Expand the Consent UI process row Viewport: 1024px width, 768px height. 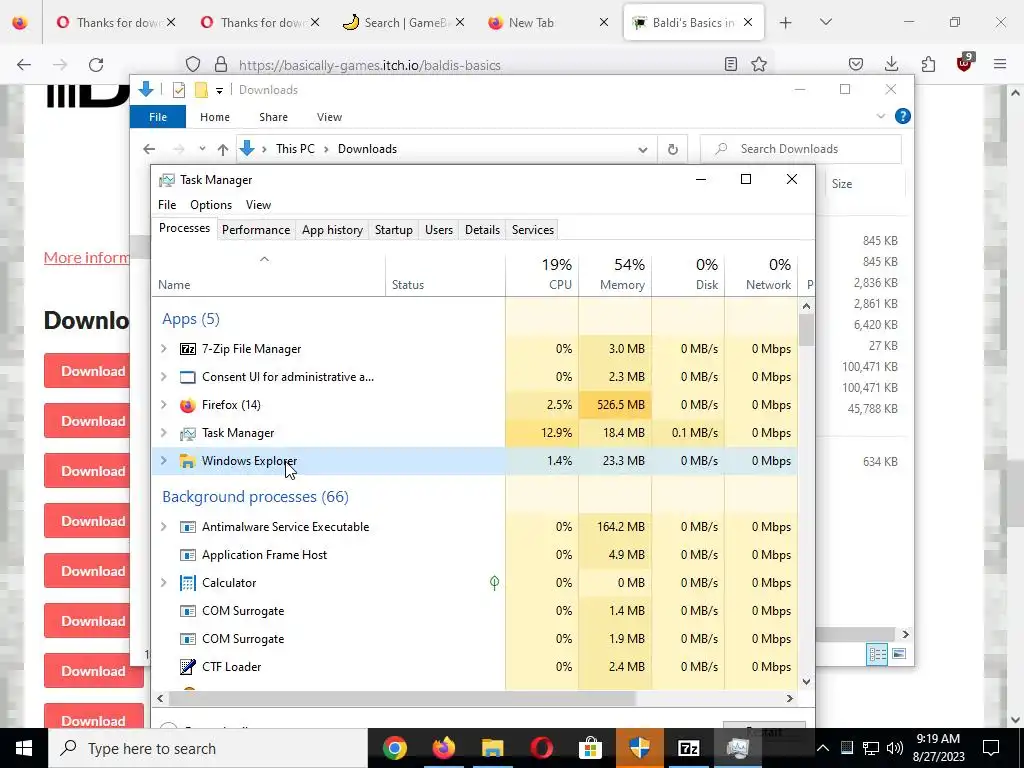click(164, 377)
